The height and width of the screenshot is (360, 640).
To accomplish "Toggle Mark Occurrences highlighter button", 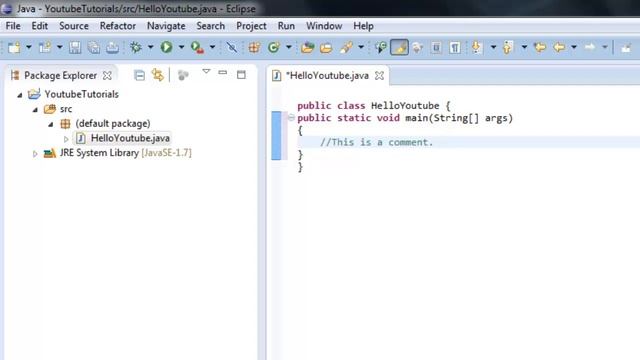I will [399, 48].
